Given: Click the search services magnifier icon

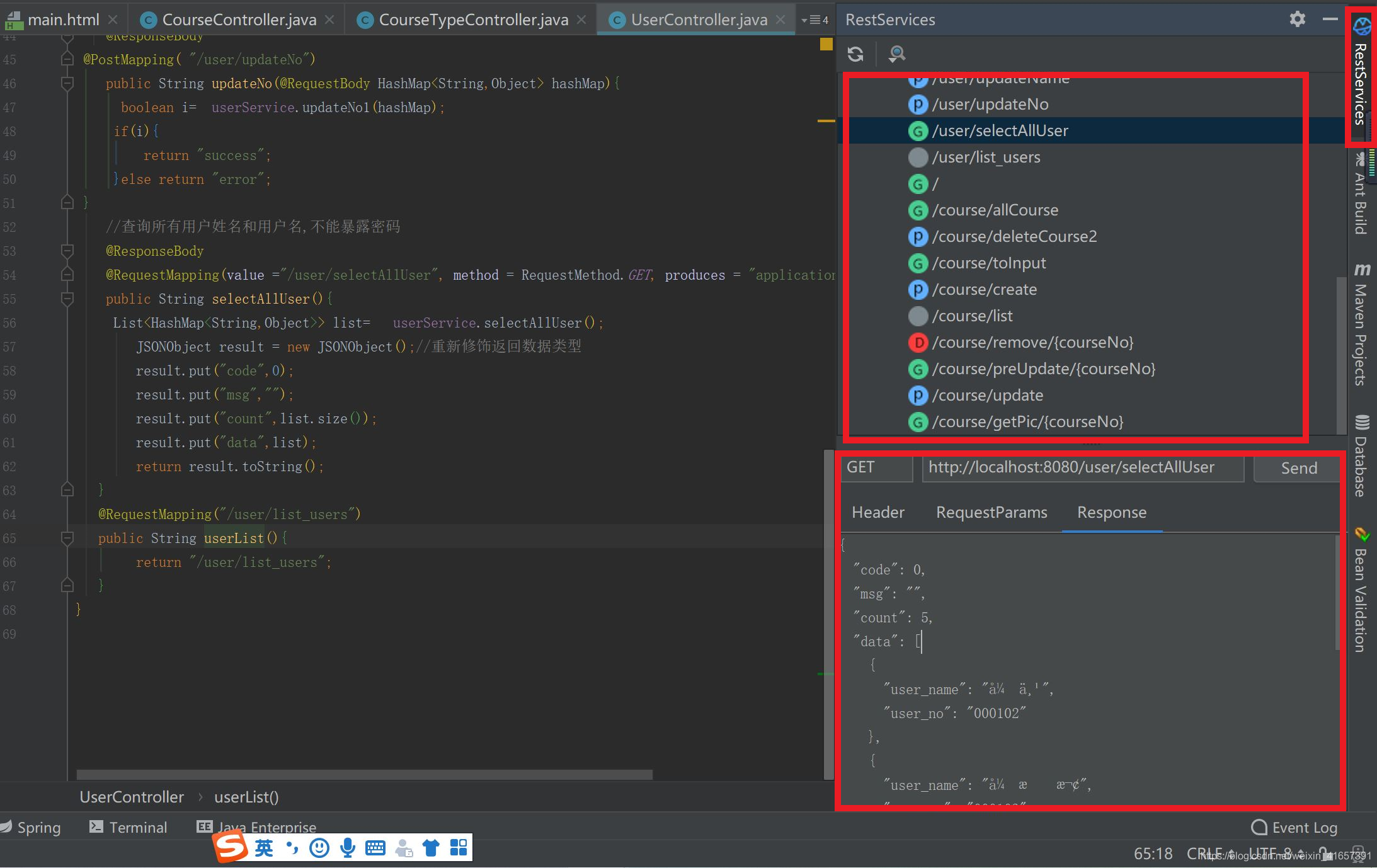Looking at the screenshot, I should [x=897, y=54].
